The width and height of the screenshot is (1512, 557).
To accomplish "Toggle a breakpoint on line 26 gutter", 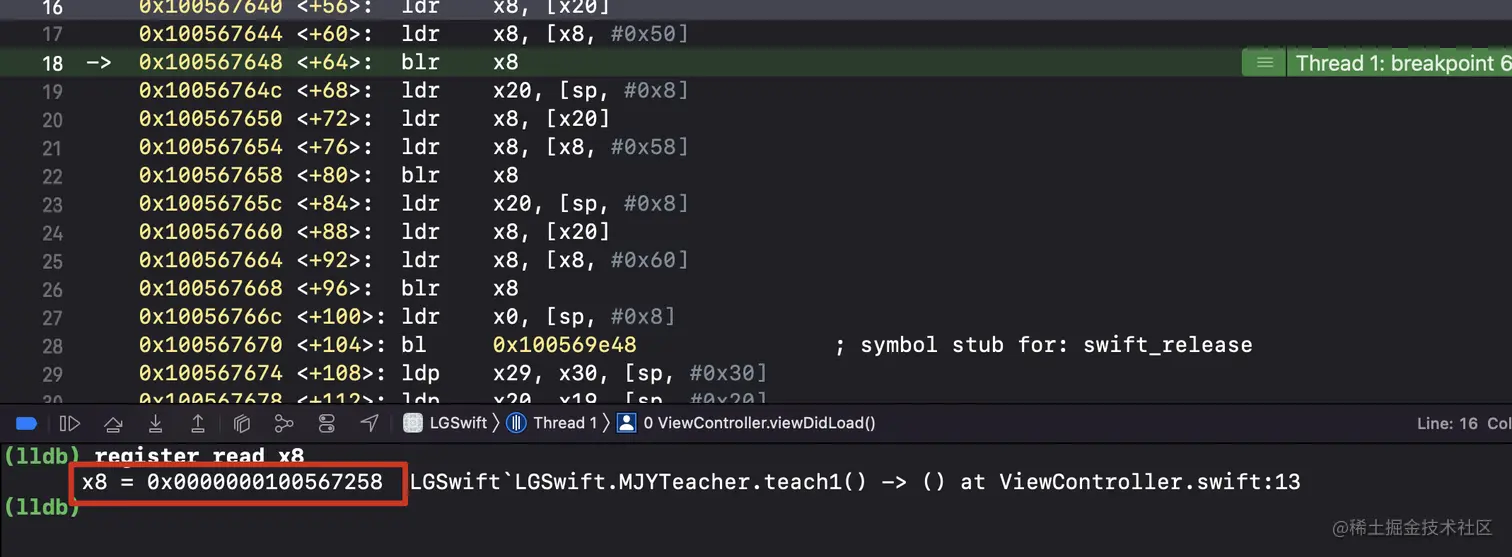I will click(52, 289).
